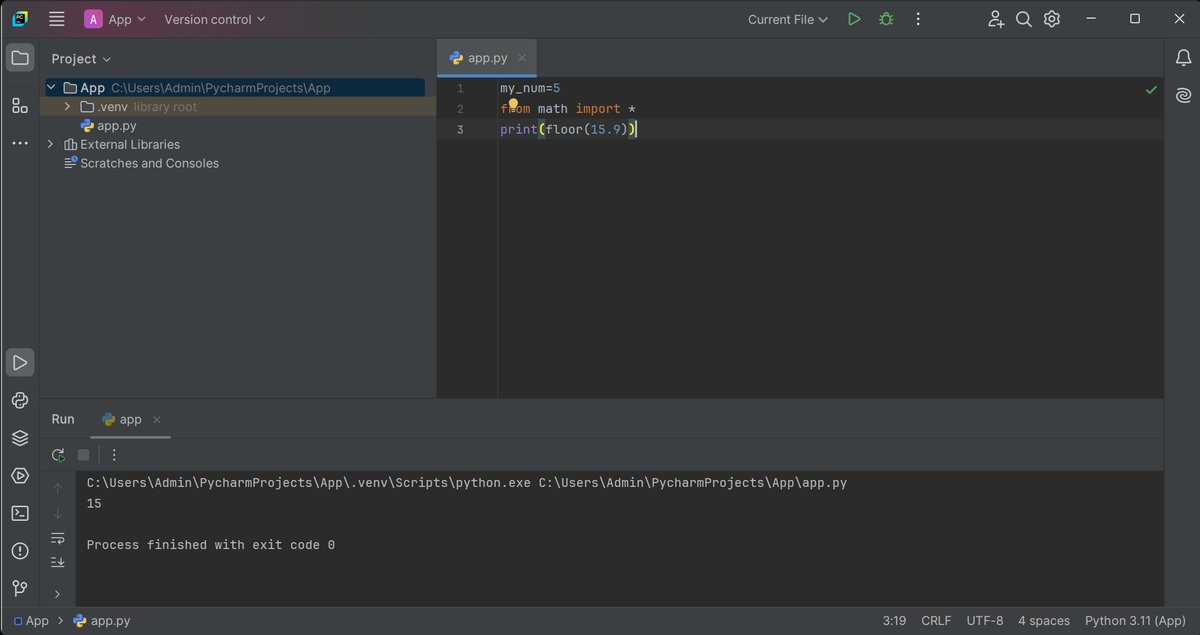Open Python 3.11 (App) interpreter selector
This screenshot has height=635, width=1200.
[1134, 621]
